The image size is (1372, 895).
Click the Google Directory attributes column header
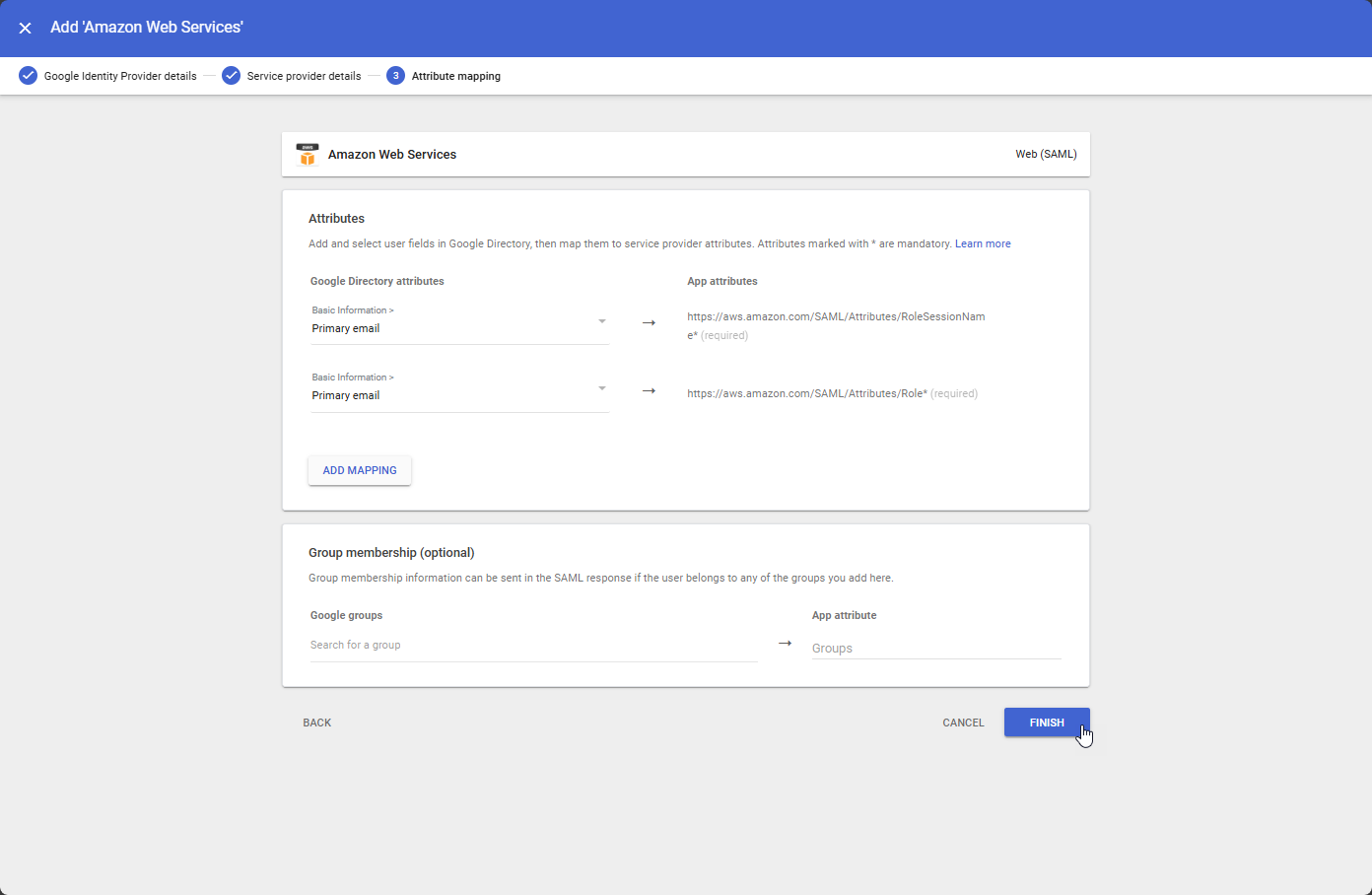coord(377,281)
